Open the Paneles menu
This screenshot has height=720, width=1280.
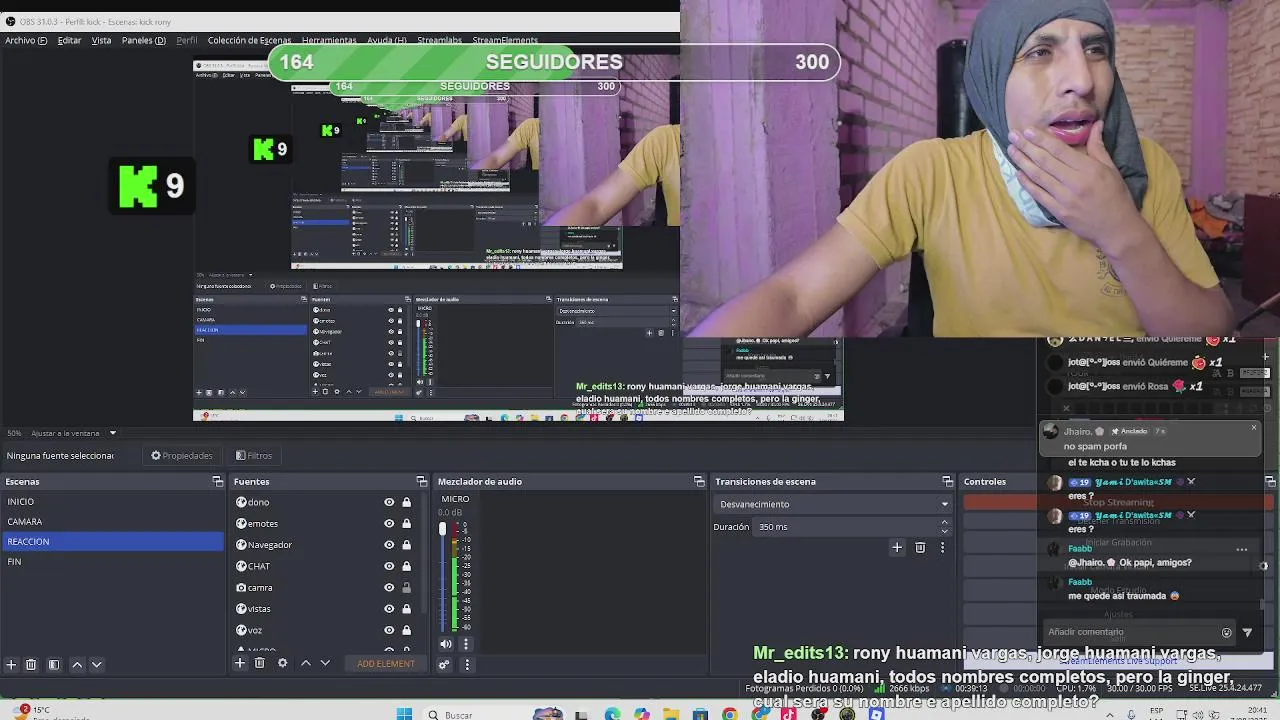tap(143, 40)
